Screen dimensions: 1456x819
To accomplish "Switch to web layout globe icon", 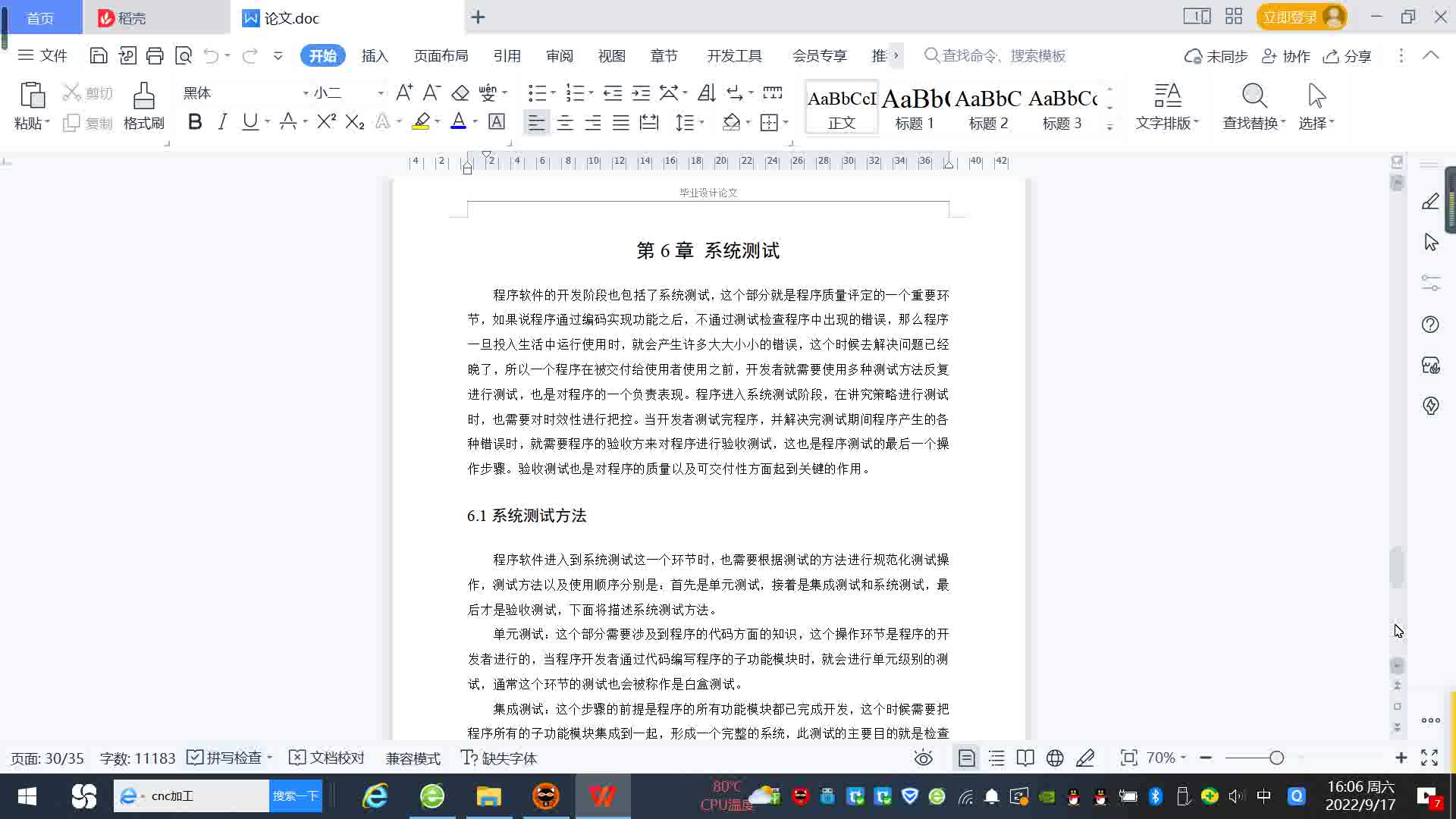I will pos(1055,758).
